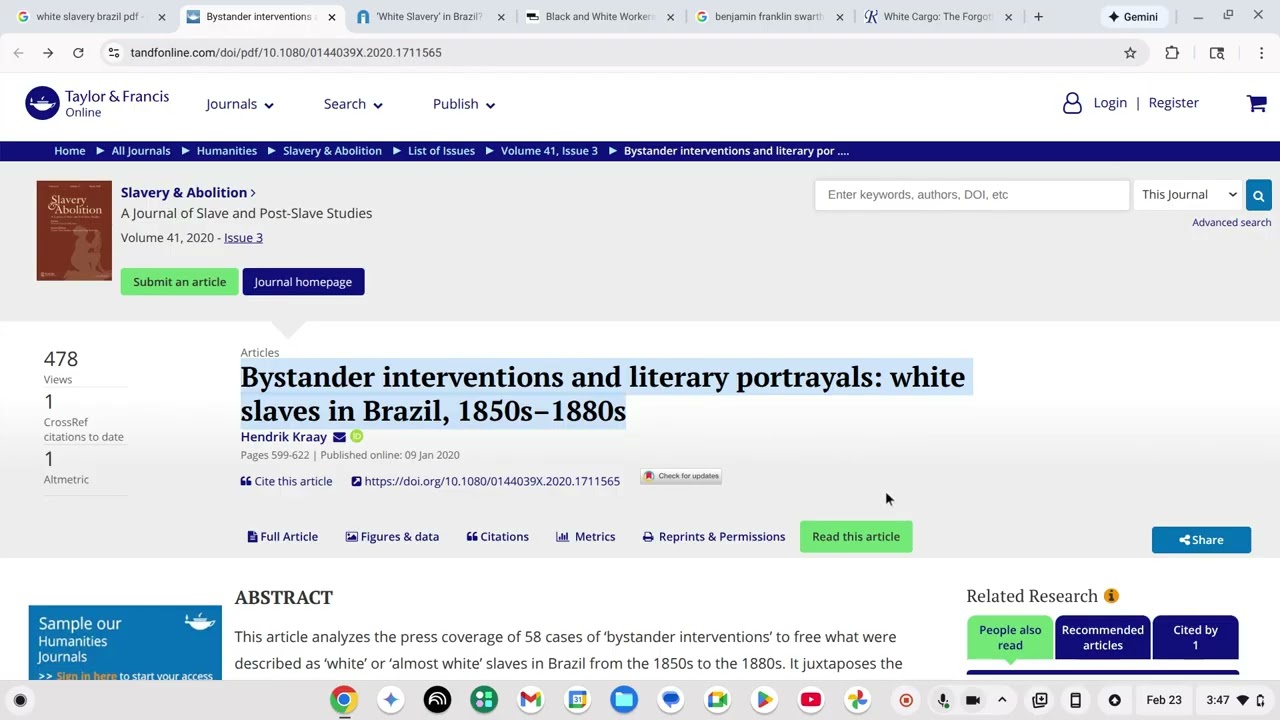Open the This Journal scope dropdown
1280x720 pixels.
tap(1189, 195)
